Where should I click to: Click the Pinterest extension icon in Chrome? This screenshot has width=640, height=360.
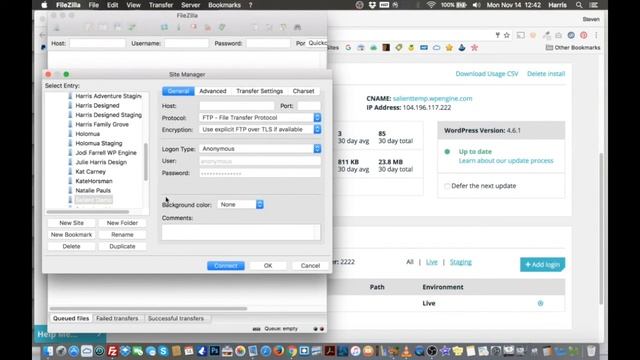pos(584,35)
